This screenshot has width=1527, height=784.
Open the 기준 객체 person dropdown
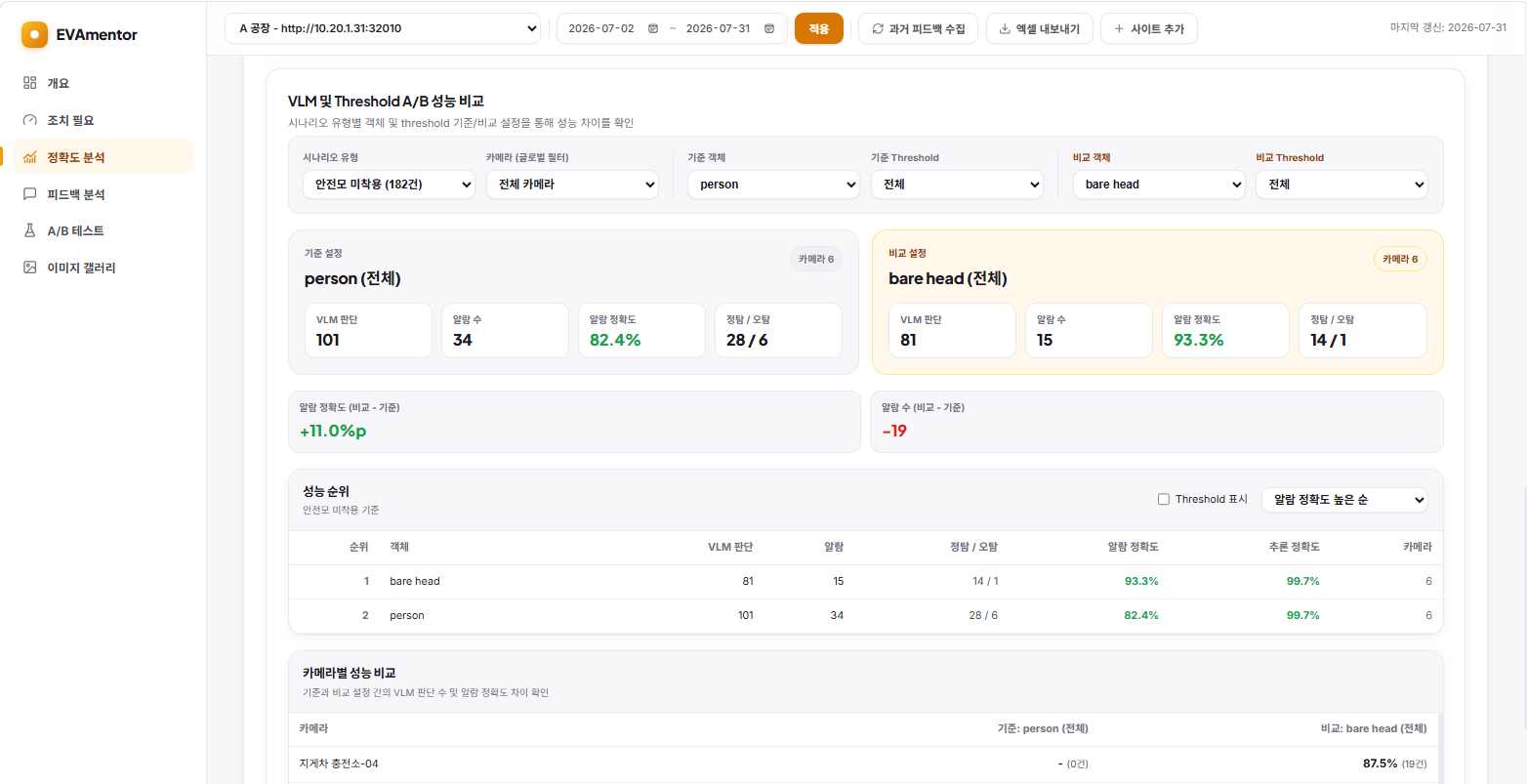pos(773,185)
